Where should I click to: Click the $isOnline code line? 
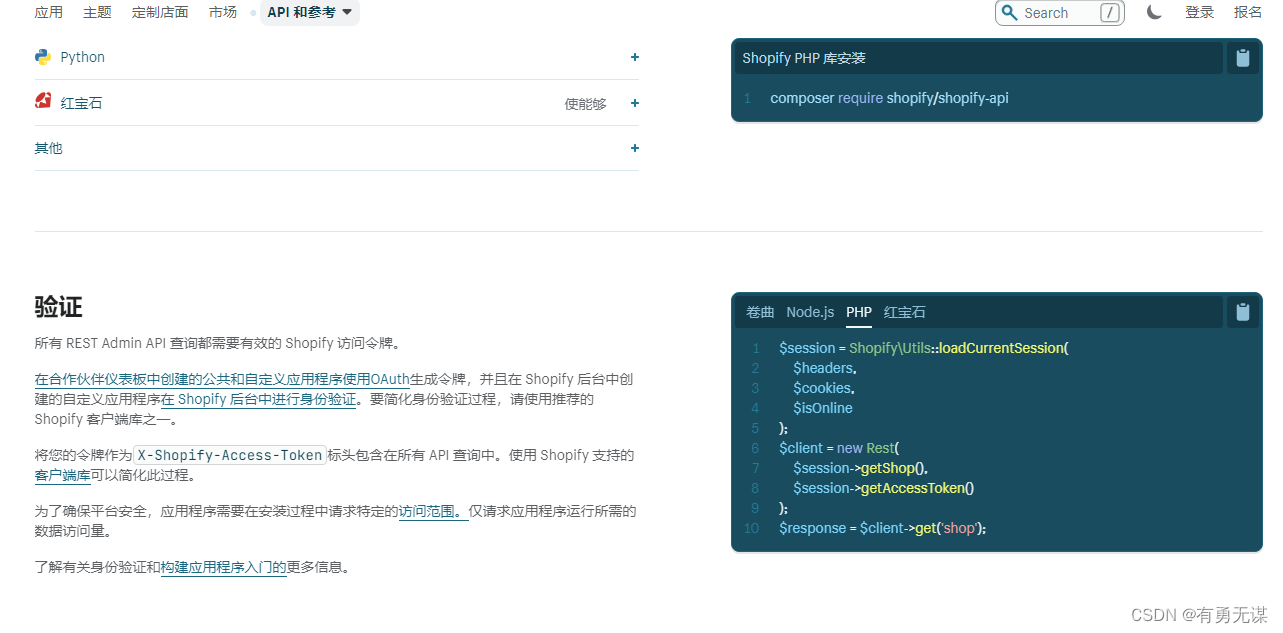click(x=823, y=408)
